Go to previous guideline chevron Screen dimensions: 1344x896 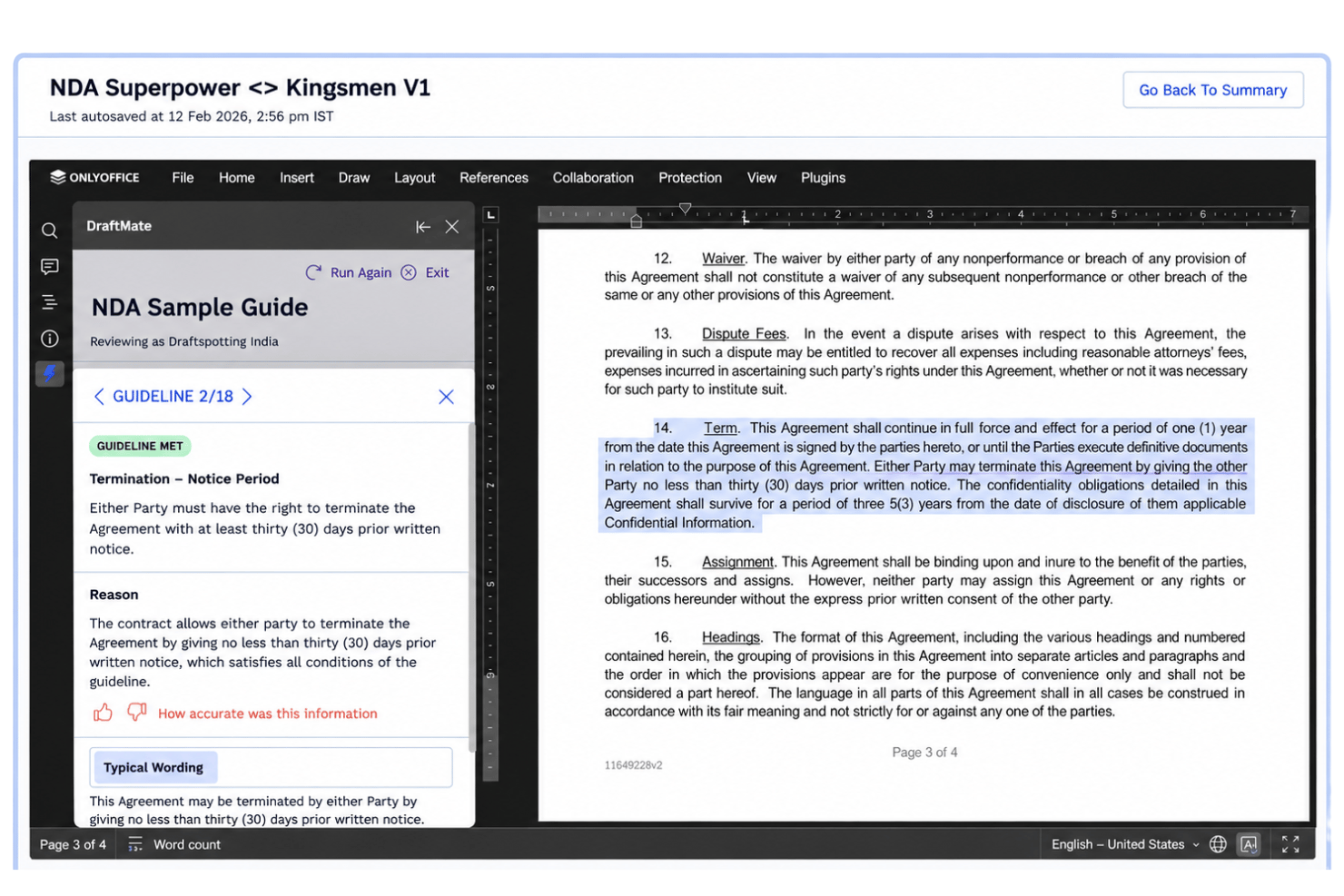pos(99,397)
